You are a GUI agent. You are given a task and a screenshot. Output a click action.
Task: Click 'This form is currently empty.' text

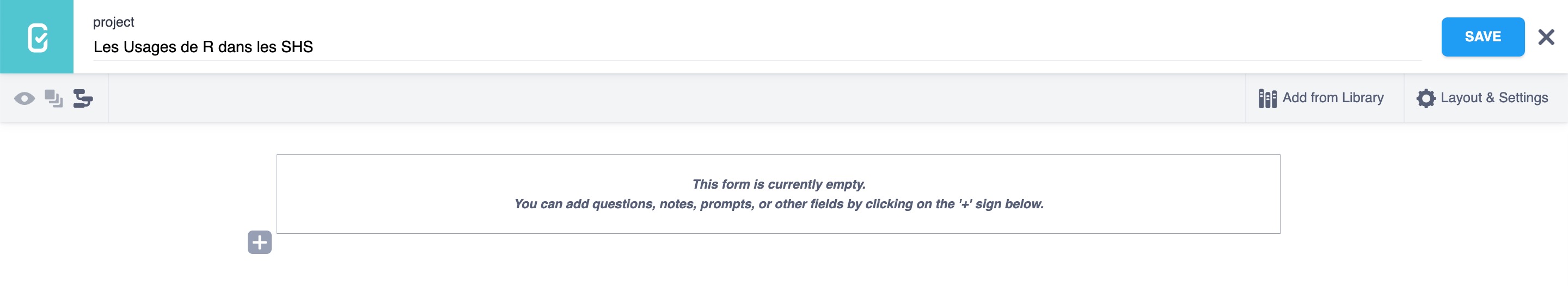(779, 184)
